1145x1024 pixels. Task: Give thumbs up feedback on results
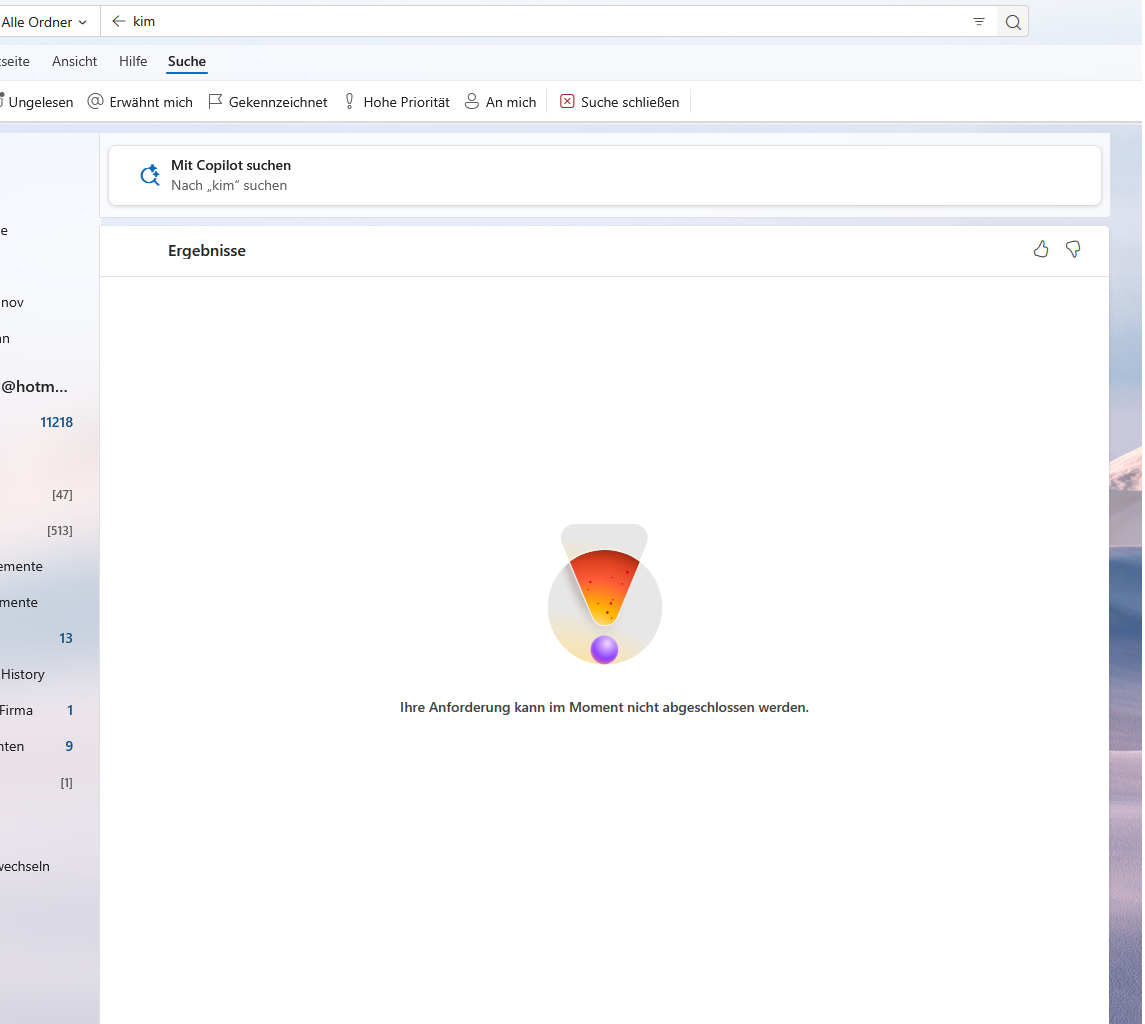(x=1041, y=250)
